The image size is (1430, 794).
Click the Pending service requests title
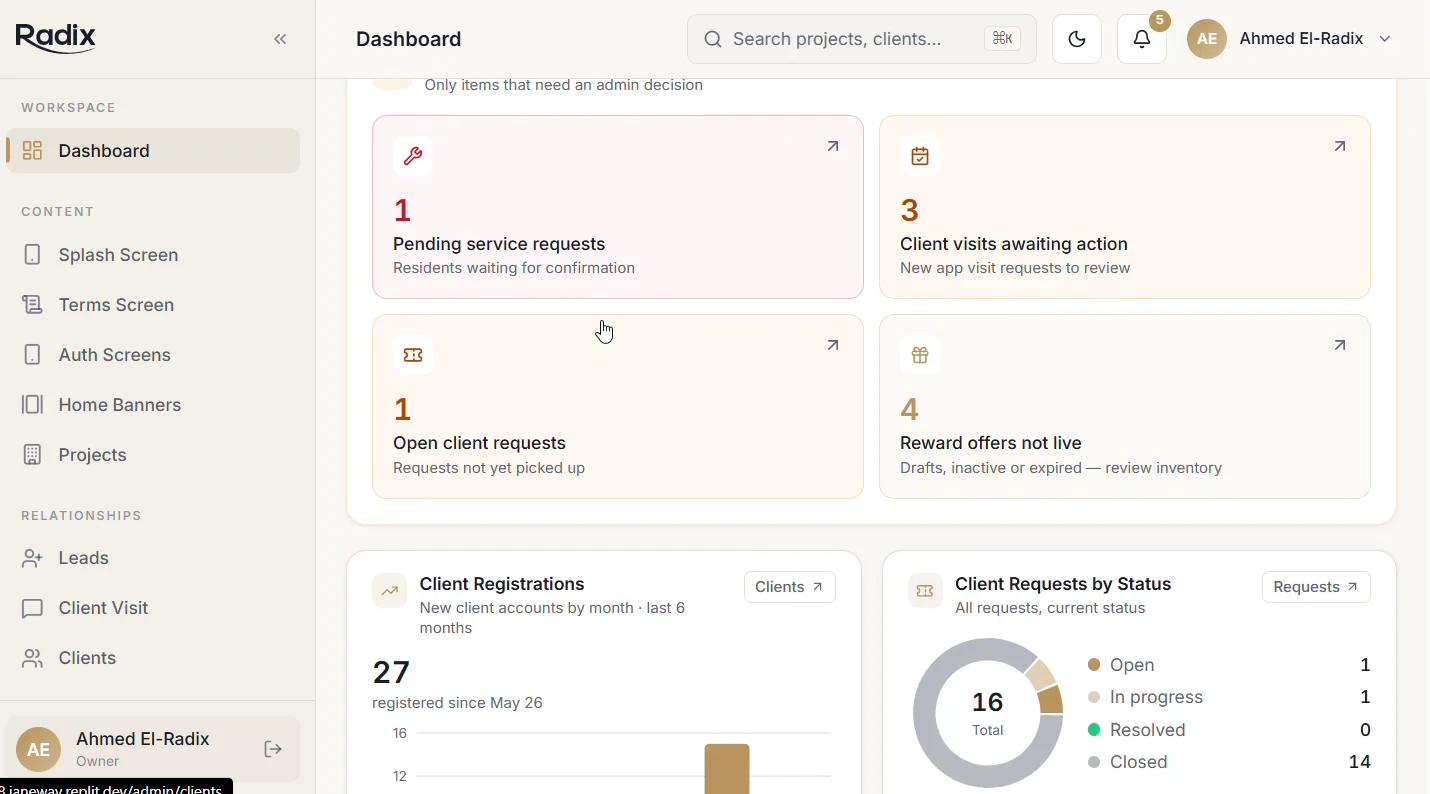click(499, 244)
